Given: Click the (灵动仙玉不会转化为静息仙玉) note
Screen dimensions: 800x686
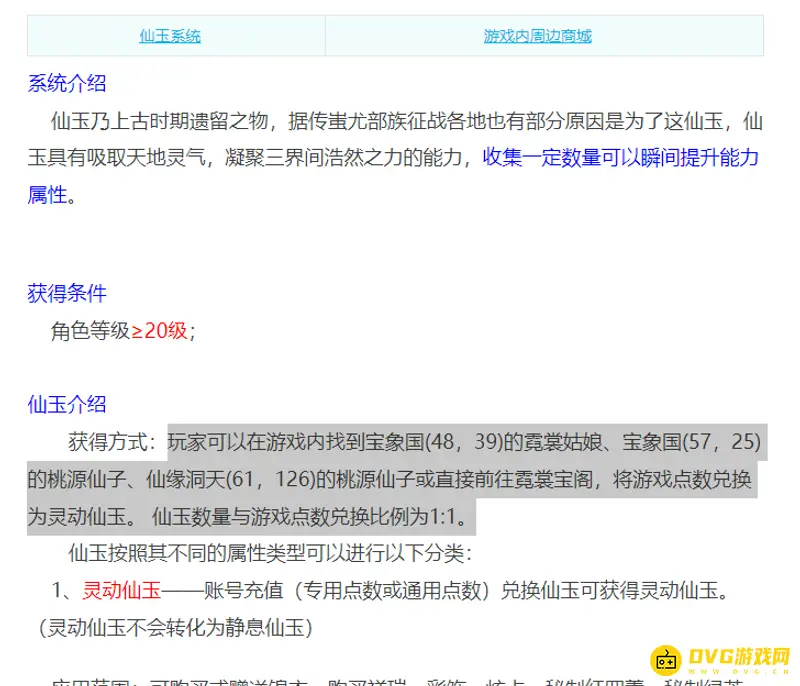Looking at the screenshot, I should [176, 628].
